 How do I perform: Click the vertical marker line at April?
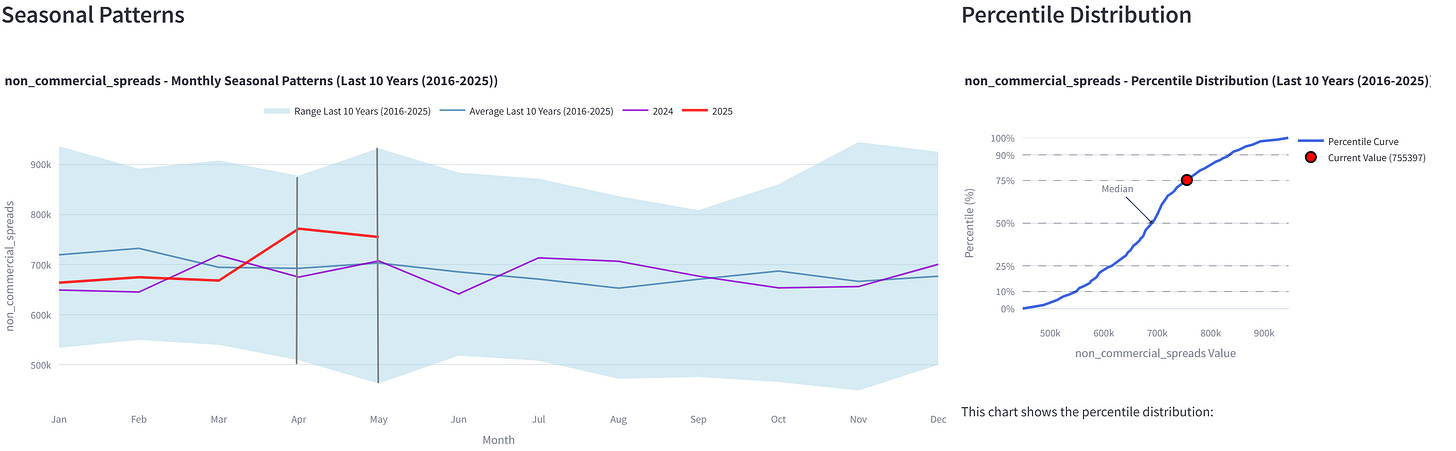click(297, 270)
